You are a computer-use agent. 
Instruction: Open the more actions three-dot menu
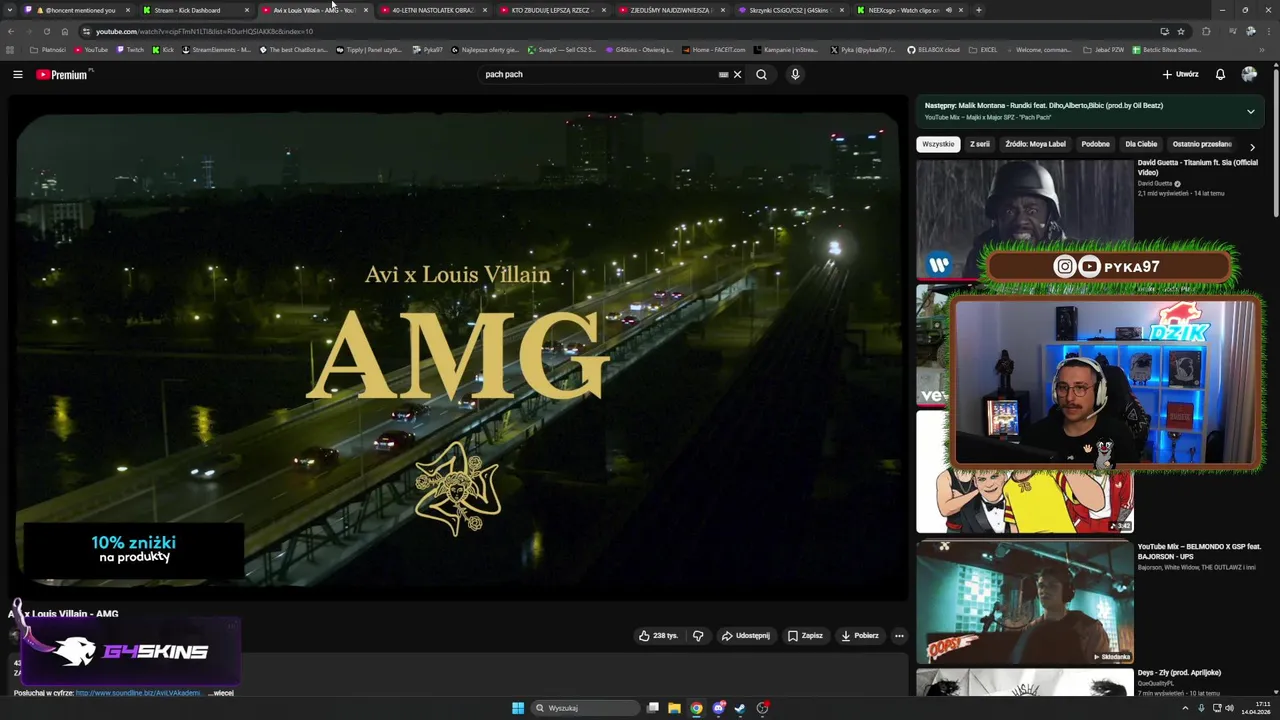coord(899,635)
